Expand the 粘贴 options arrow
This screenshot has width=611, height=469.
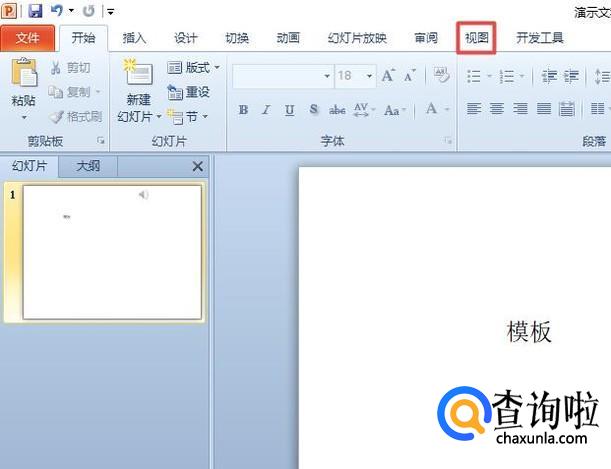[24, 117]
